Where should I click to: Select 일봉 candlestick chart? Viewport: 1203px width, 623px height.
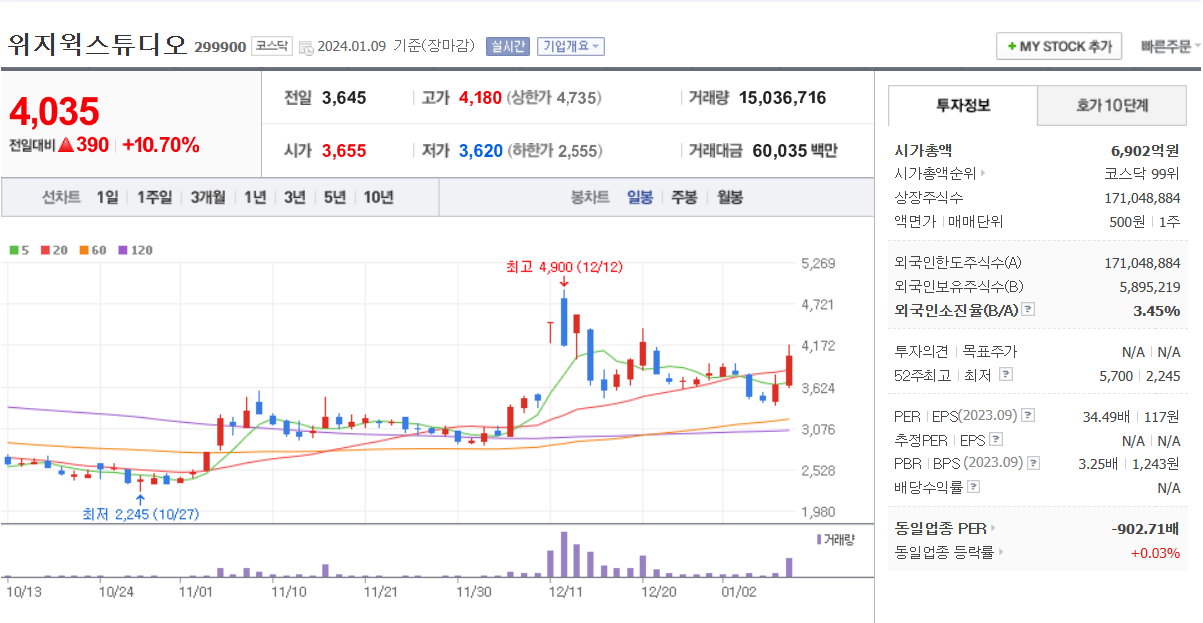(x=640, y=197)
